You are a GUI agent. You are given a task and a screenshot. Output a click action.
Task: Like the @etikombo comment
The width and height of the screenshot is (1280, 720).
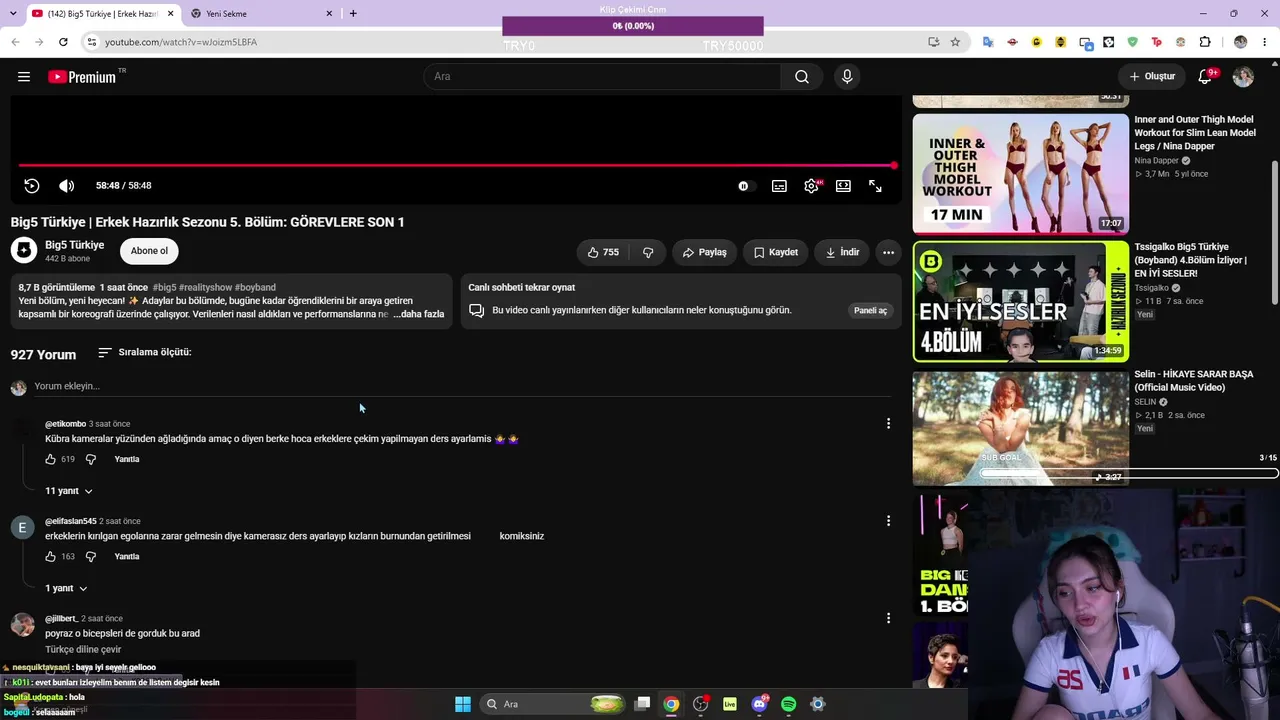(51, 459)
